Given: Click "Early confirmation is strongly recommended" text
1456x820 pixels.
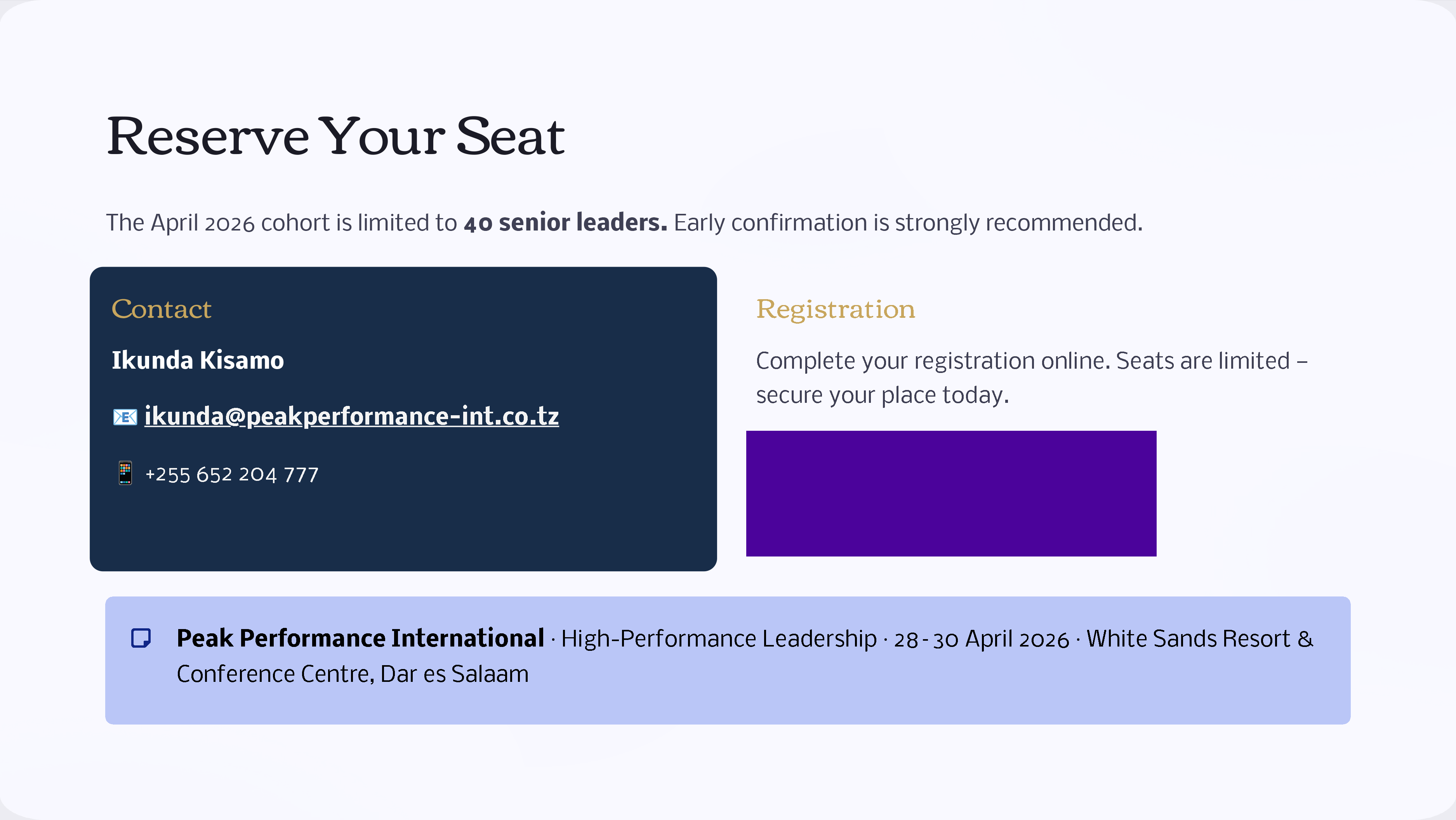Looking at the screenshot, I should (908, 223).
